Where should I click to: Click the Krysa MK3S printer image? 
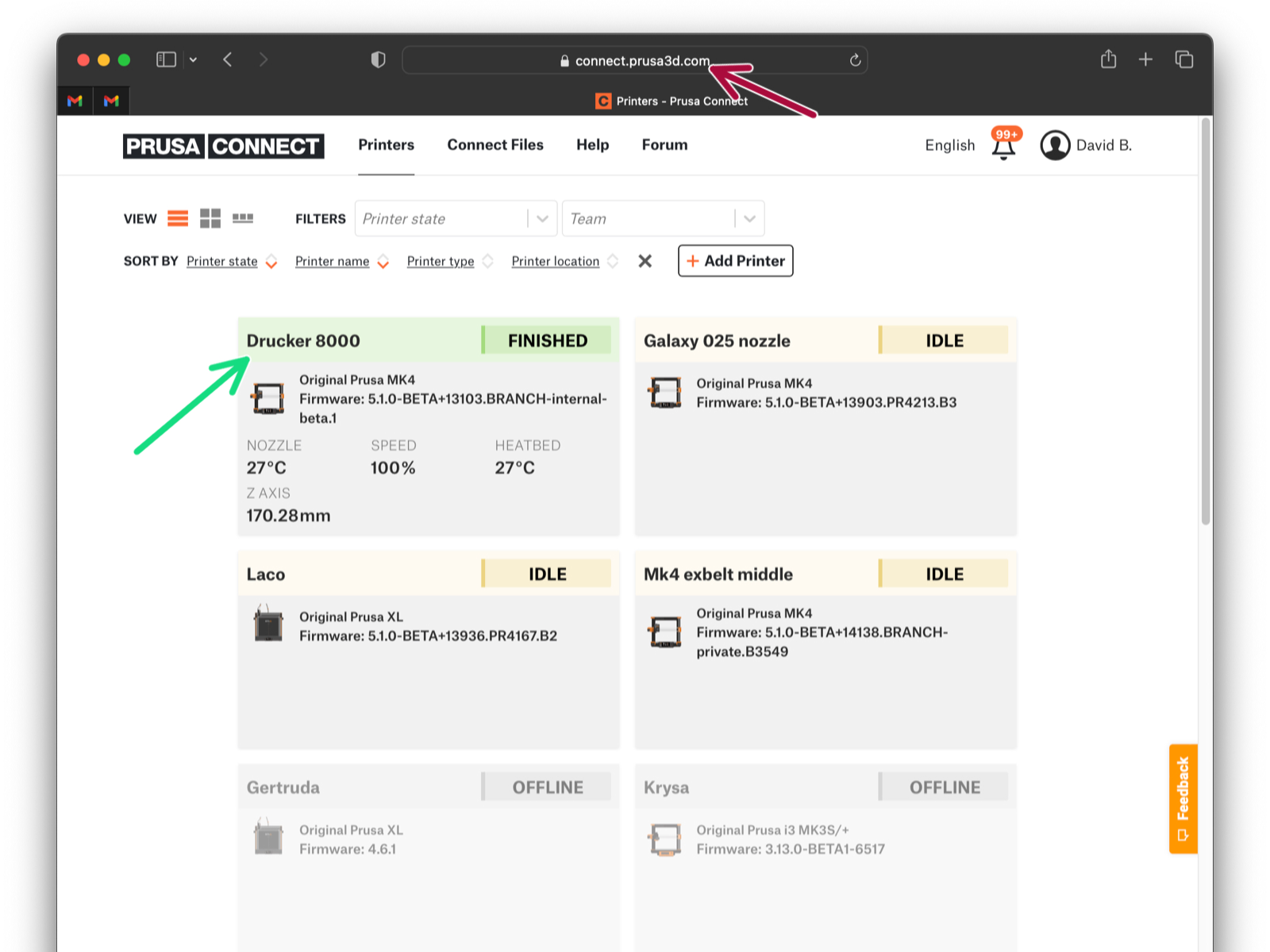[x=665, y=839]
